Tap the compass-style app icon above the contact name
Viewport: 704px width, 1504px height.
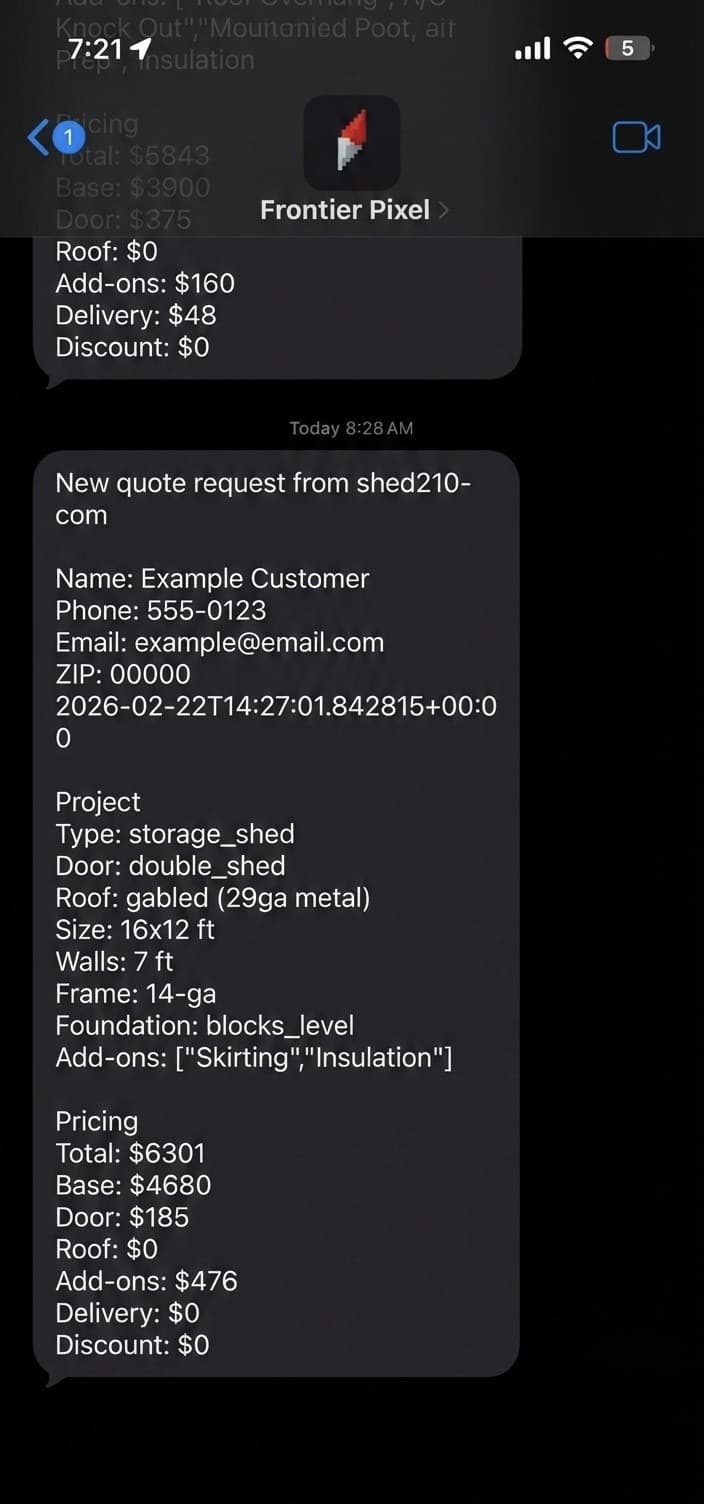tap(352, 143)
